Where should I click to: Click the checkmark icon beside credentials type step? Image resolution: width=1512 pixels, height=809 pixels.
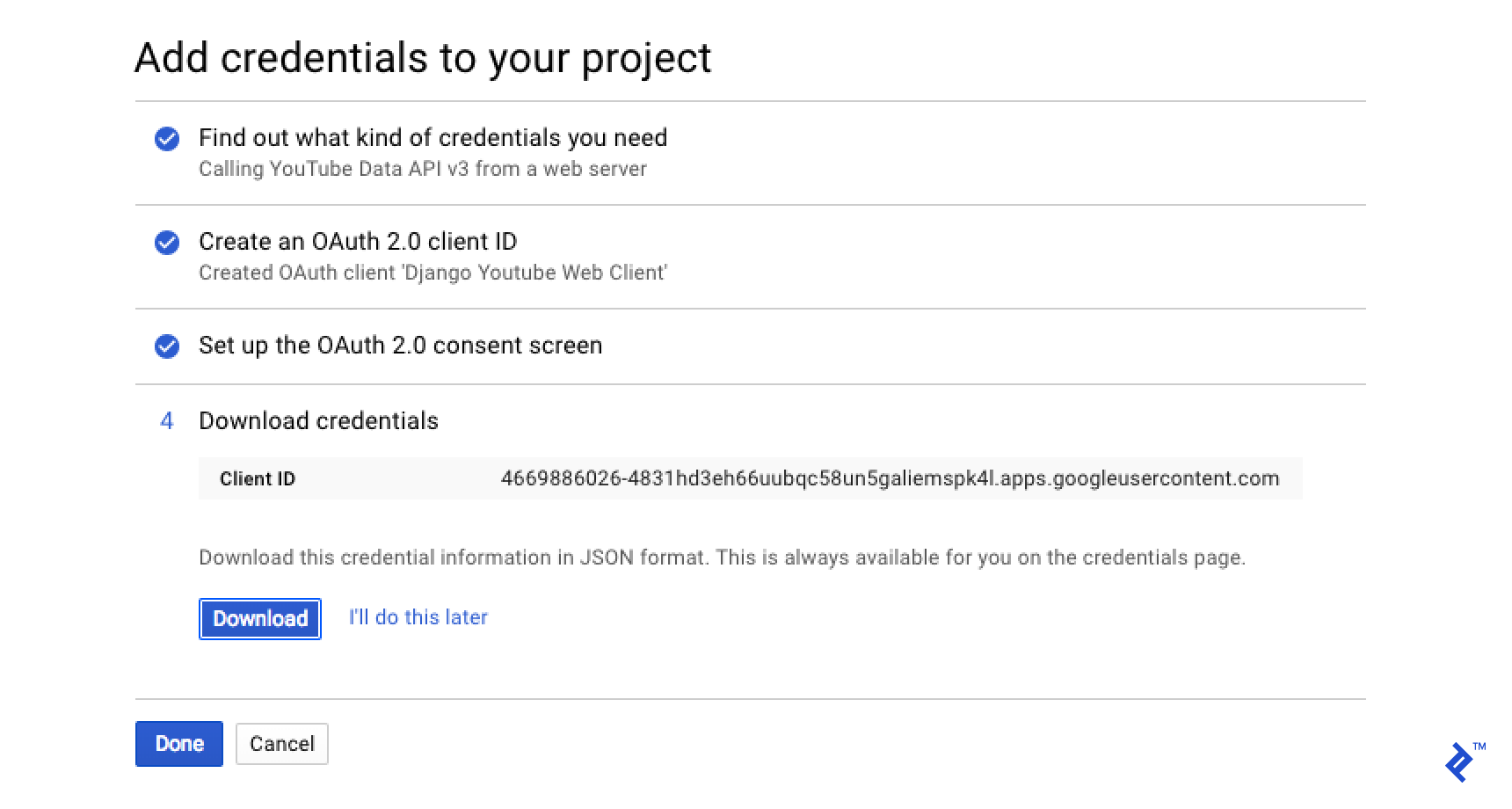coord(167,139)
